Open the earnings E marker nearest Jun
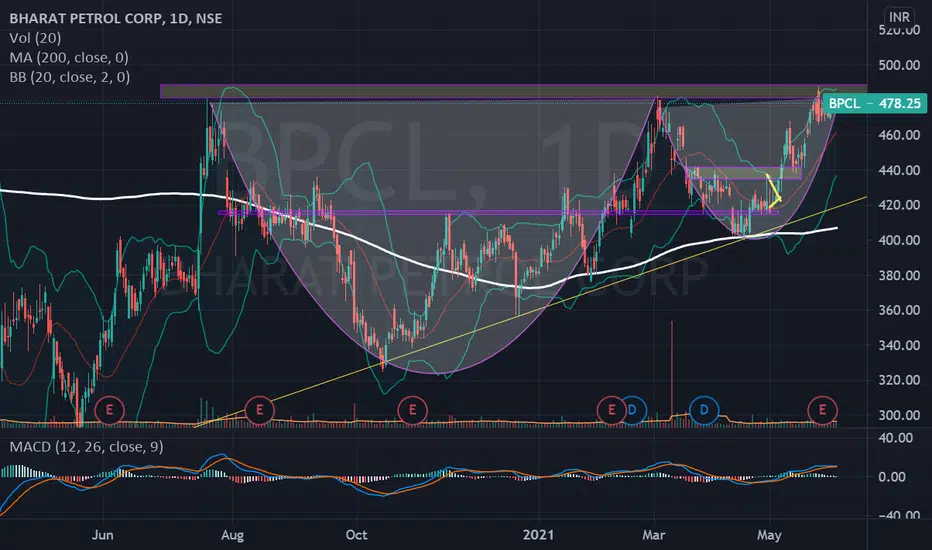Image resolution: width=932 pixels, height=550 pixels. [109, 410]
